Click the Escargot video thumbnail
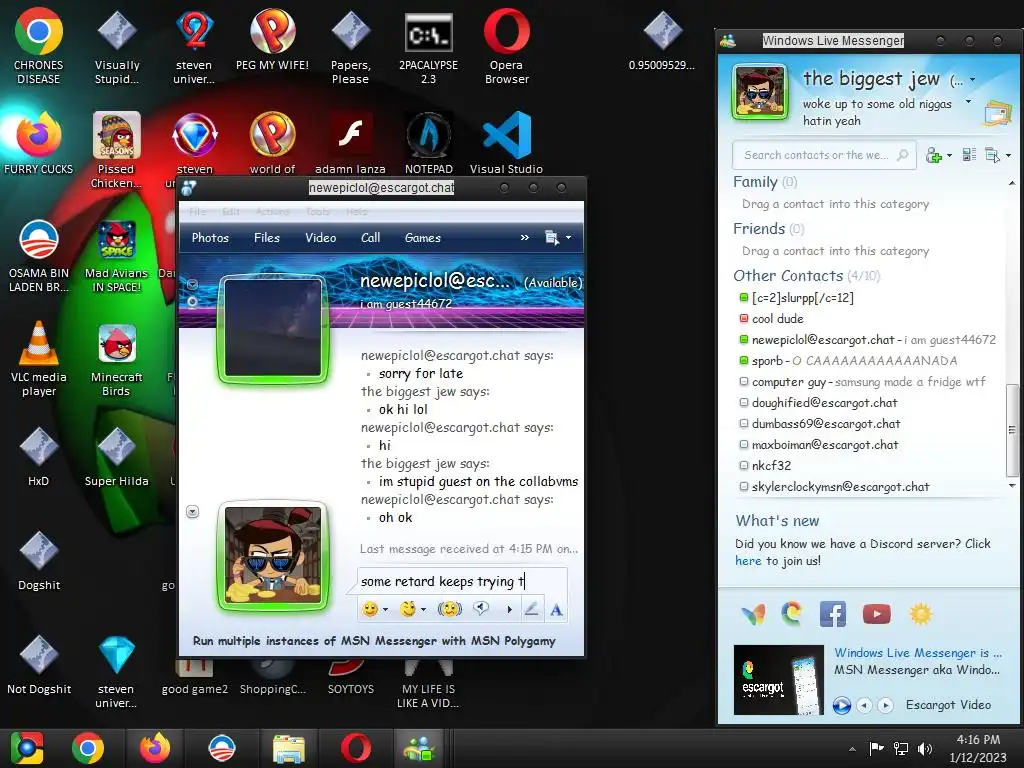1024x768 pixels. coord(778,680)
